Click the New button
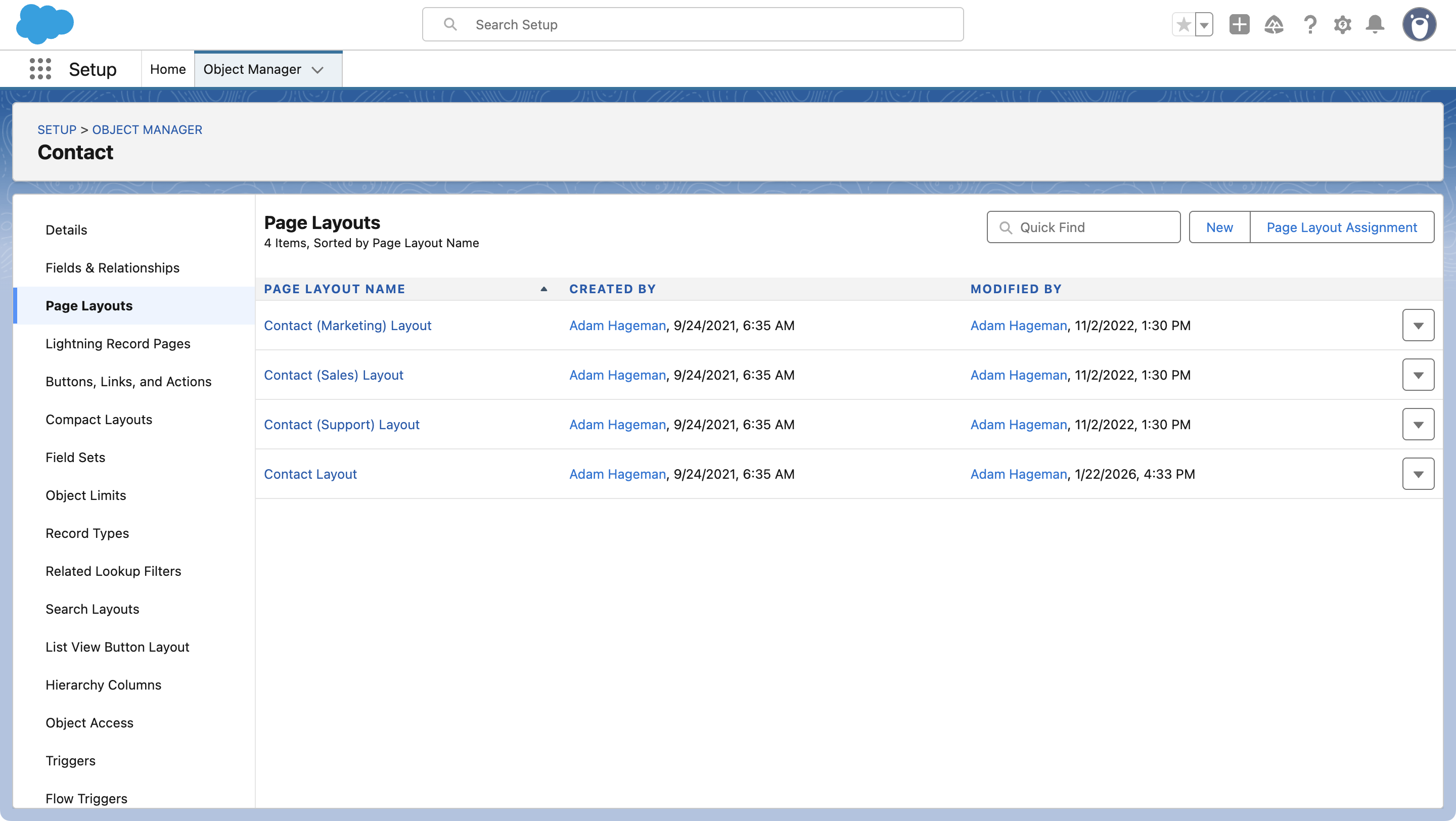This screenshot has height=821, width=1456. pyautogui.click(x=1220, y=227)
